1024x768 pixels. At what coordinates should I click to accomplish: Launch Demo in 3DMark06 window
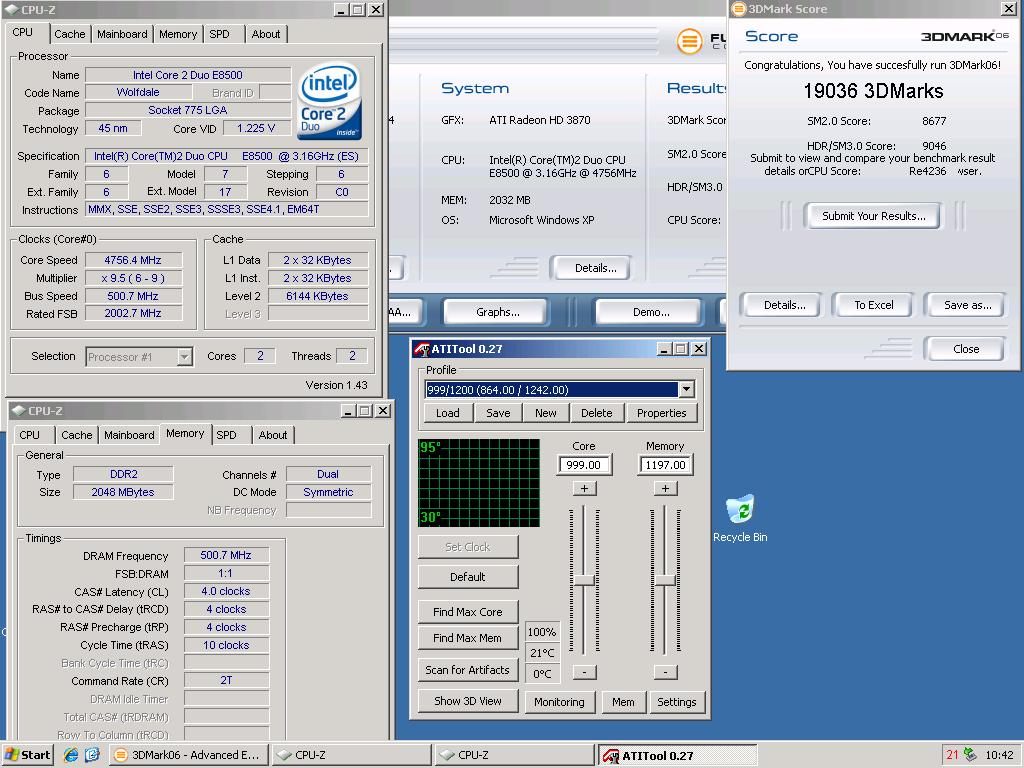point(650,312)
